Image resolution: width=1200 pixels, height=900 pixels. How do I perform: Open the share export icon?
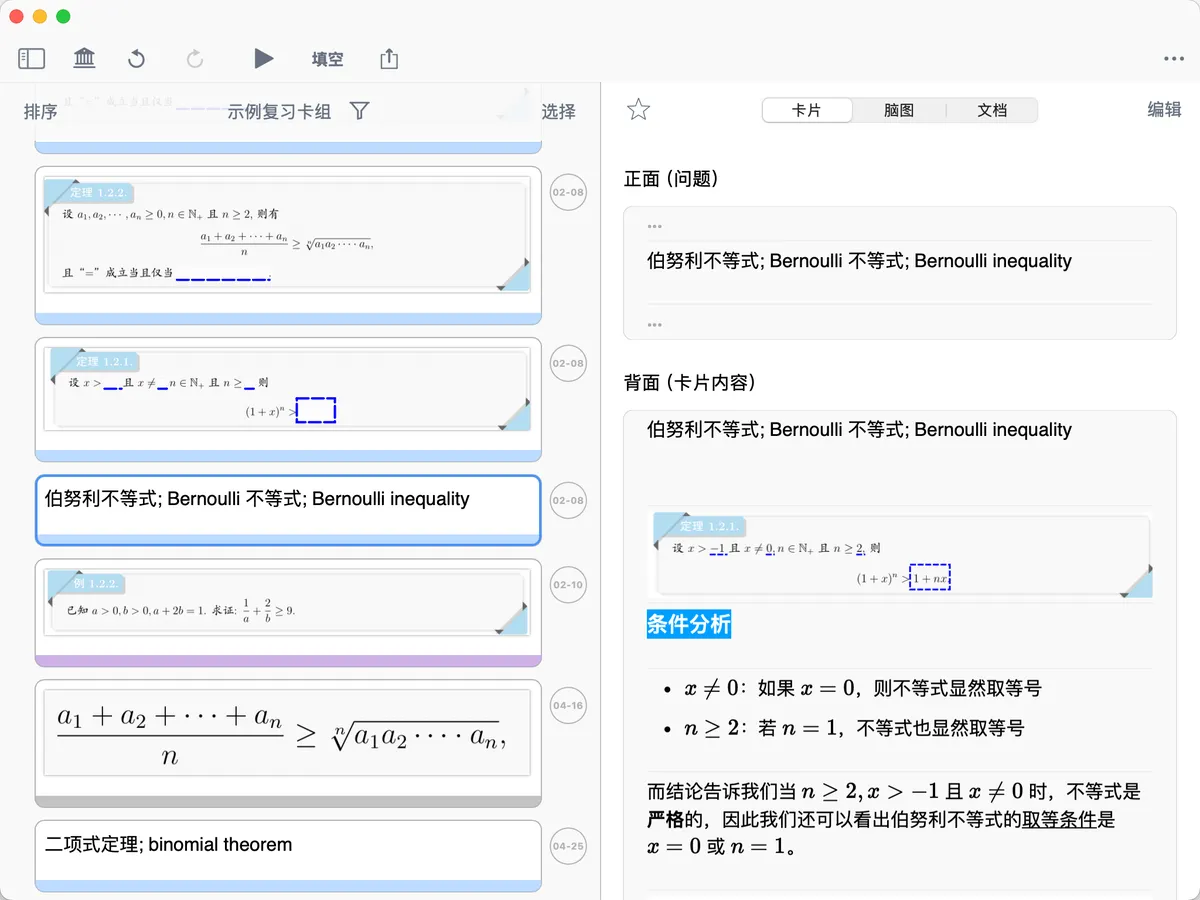click(x=389, y=59)
